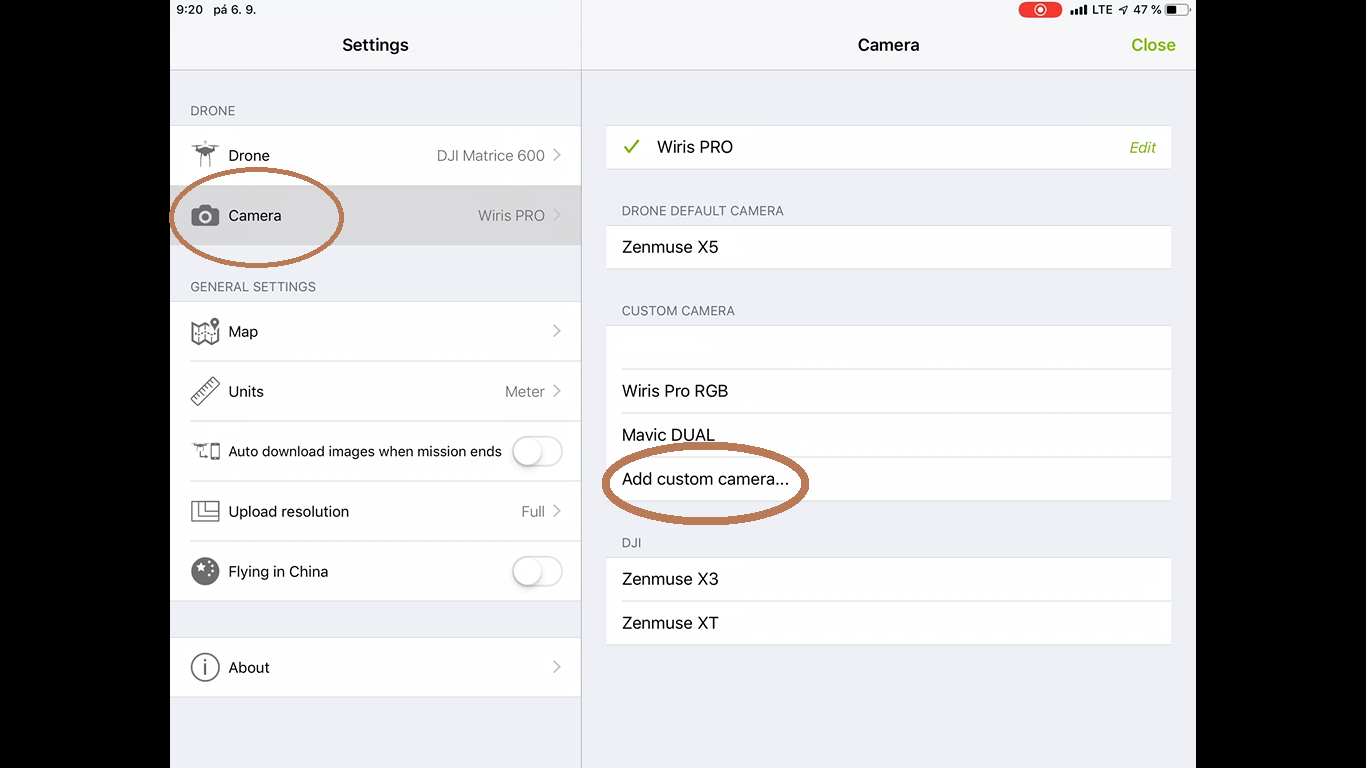Screen dimensions: 1366x768
Task: Click the DJI Matrice 600 value
Action: click(491, 155)
